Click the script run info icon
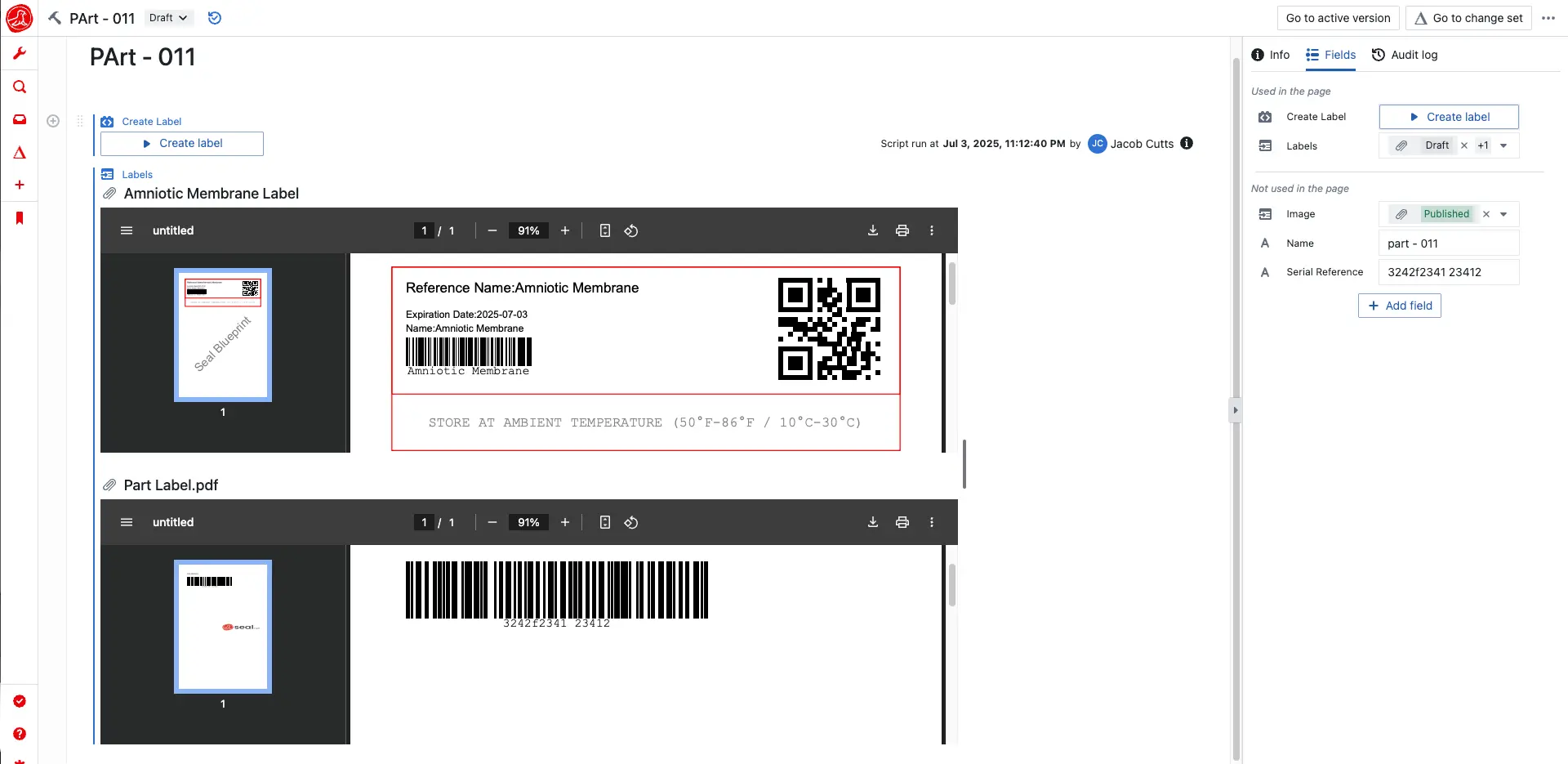 click(x=1187, y=143)
